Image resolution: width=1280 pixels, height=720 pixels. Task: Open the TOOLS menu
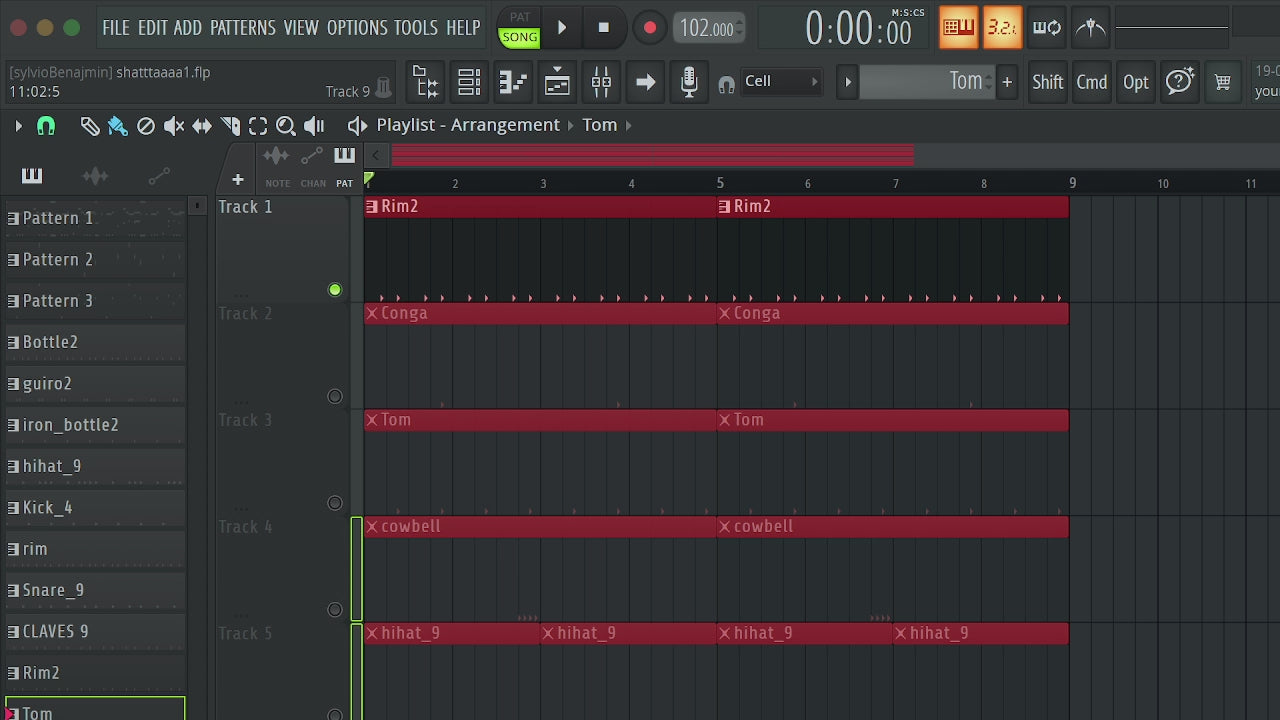pyautogui.click(x=416, y=28)
